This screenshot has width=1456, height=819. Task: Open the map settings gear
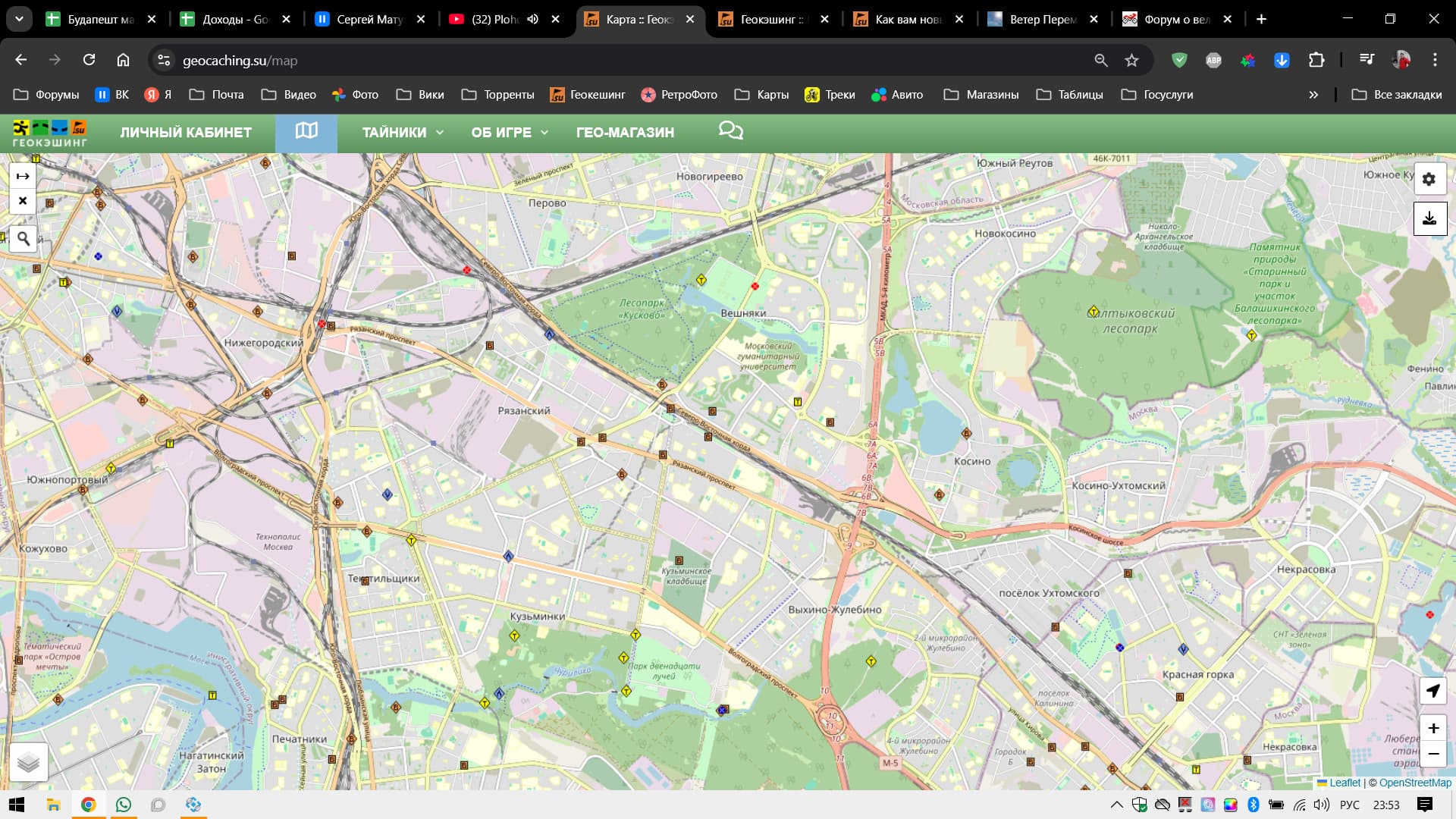1429,179
